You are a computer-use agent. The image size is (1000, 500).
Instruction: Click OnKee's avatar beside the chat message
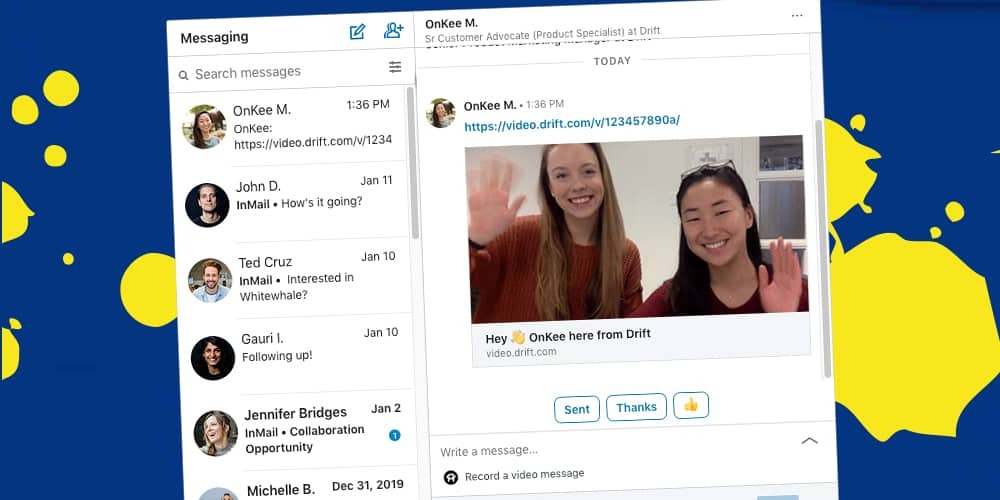pyautogui.click(x=441, y=113)
